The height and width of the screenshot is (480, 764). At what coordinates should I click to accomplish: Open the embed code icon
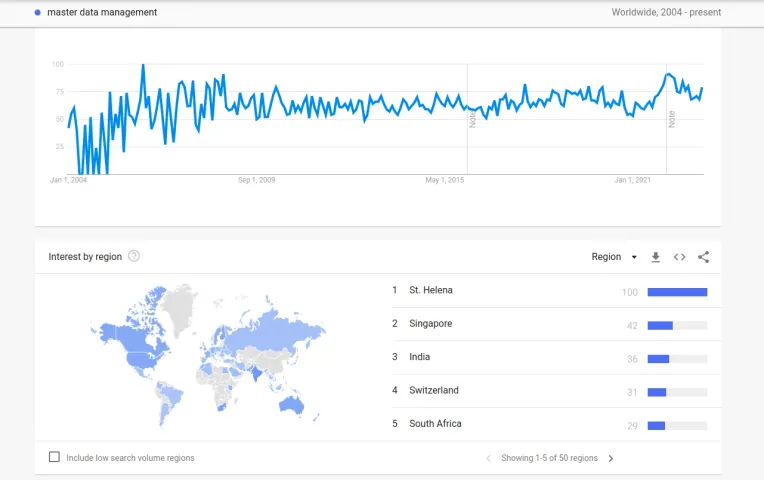click(x=679, y=257)
